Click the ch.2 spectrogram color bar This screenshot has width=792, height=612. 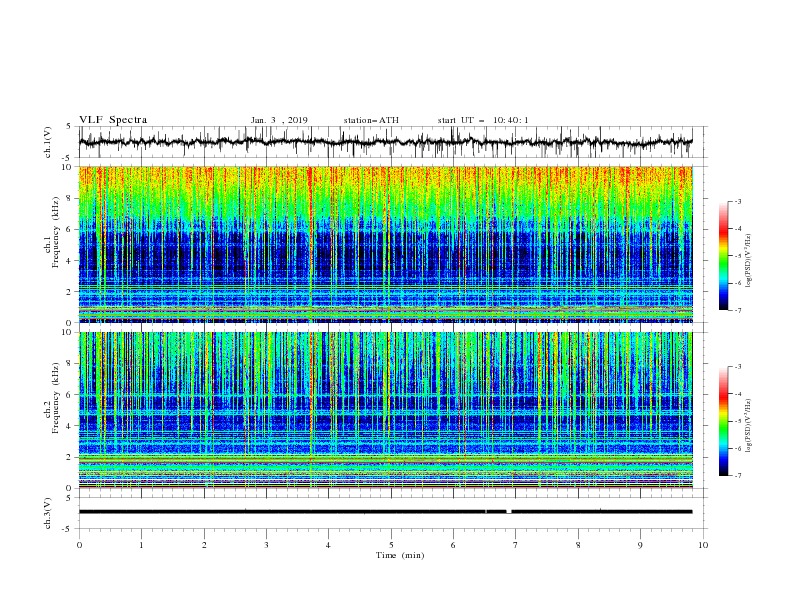(723, 421)
